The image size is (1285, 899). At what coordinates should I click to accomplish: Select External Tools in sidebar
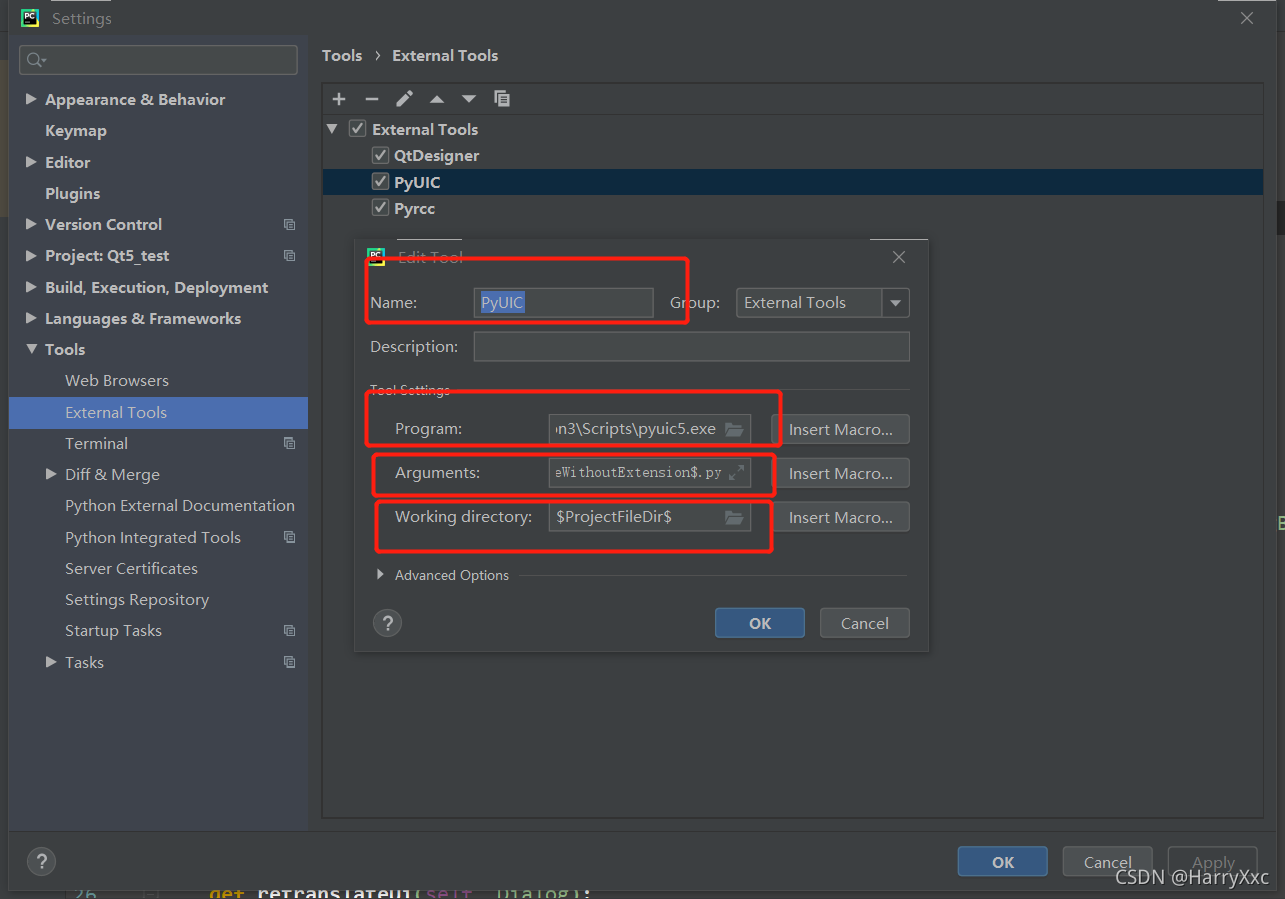pos(158,412)
